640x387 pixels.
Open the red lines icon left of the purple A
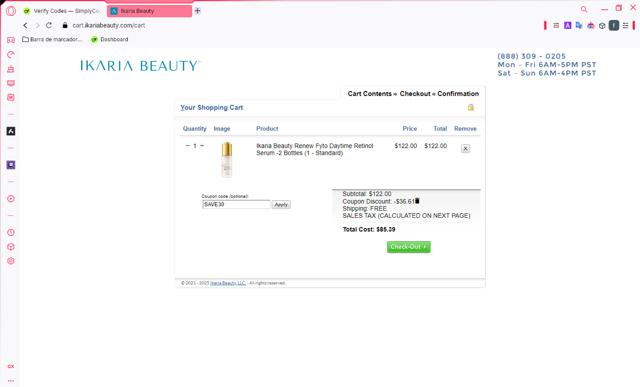(556, 25)
